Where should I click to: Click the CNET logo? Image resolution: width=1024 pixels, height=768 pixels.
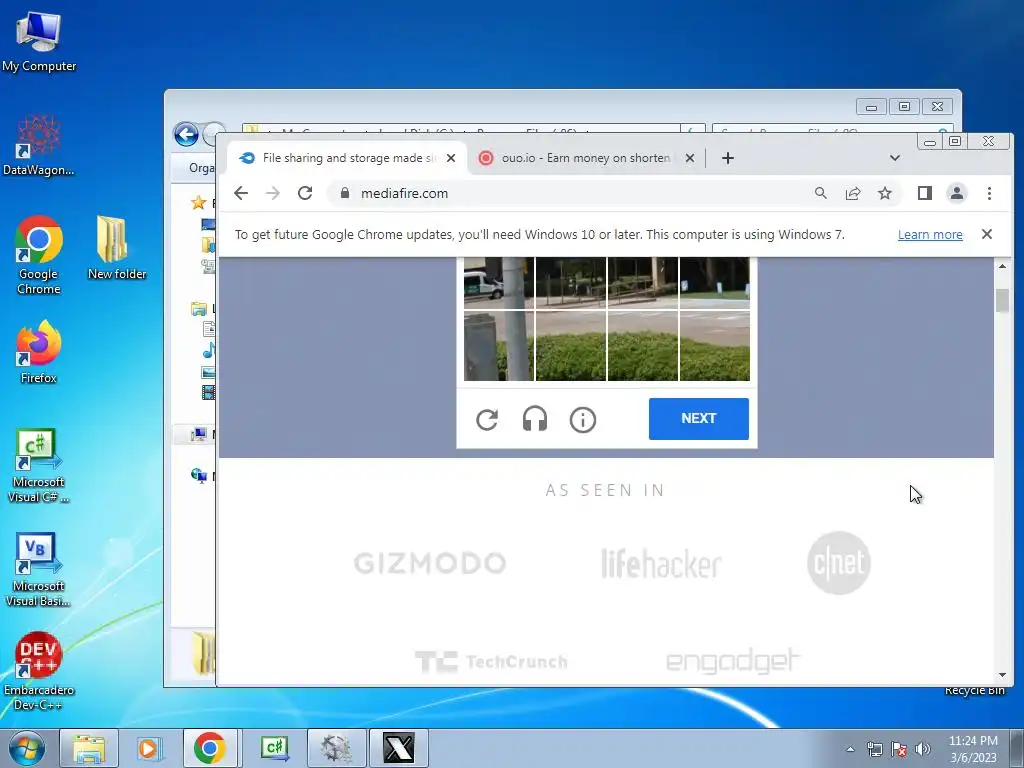pos(839,563)
